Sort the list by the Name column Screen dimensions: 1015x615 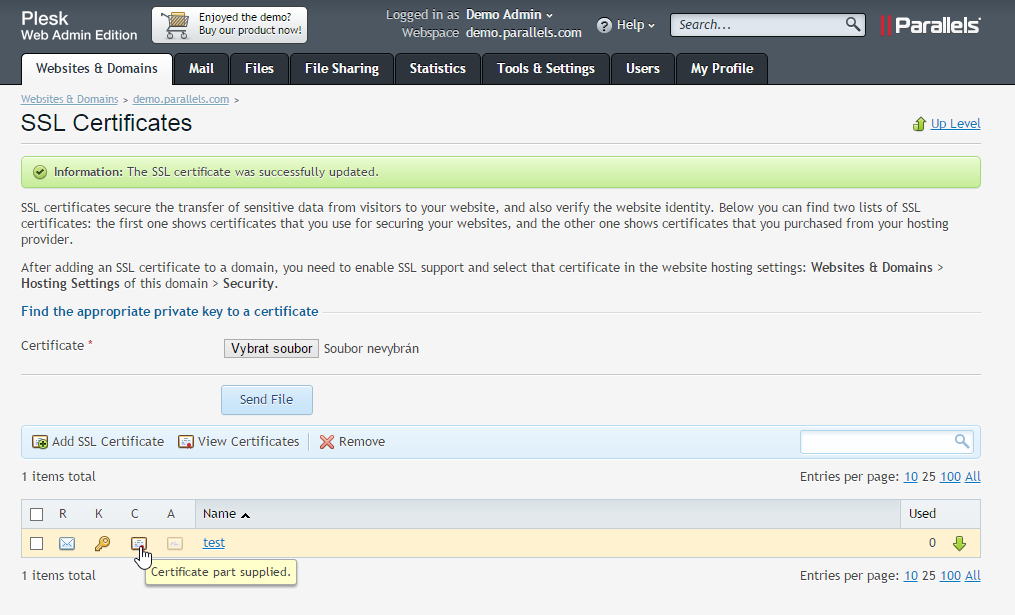[x=226, y=514]
